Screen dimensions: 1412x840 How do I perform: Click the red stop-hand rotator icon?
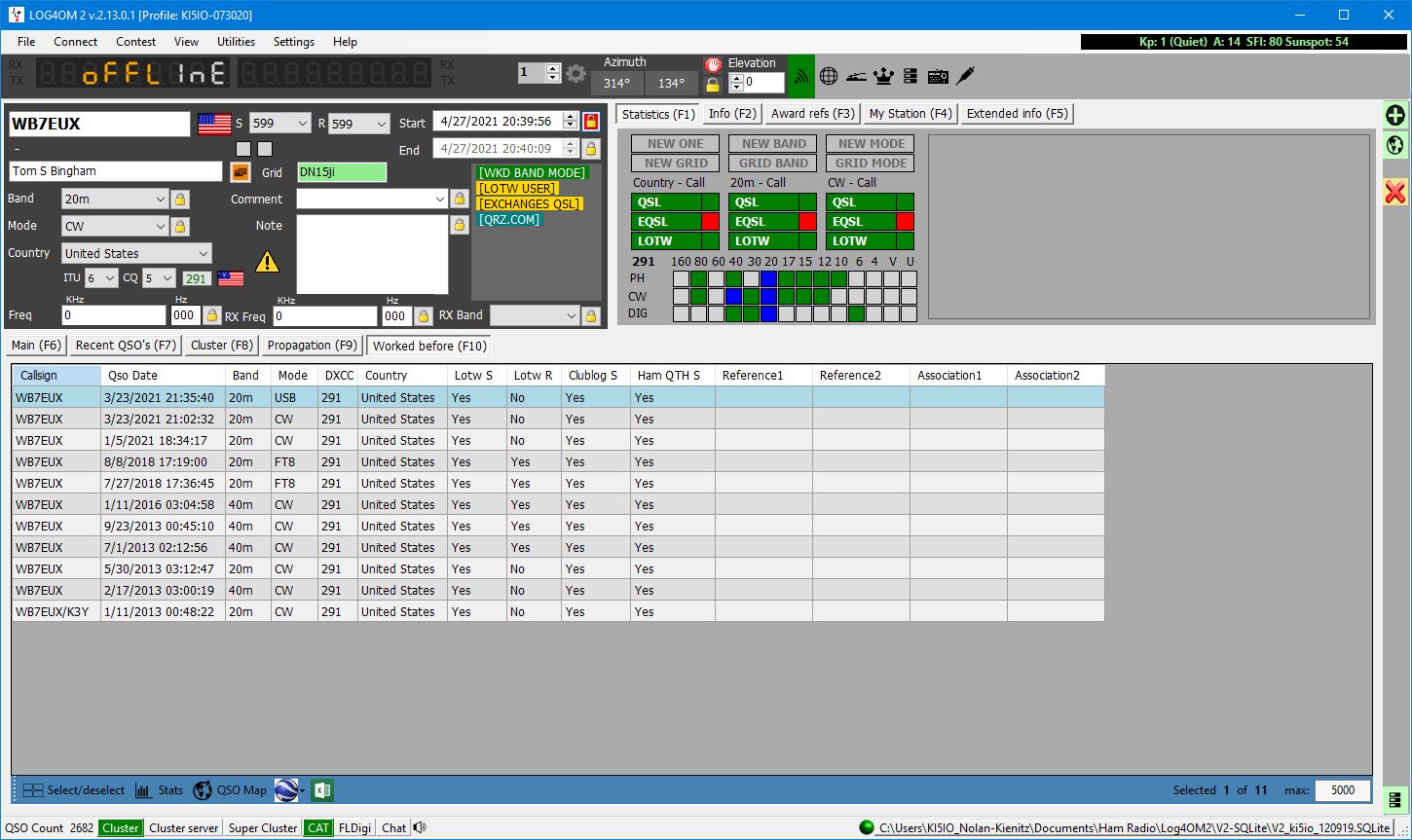[x=714, y=64]
